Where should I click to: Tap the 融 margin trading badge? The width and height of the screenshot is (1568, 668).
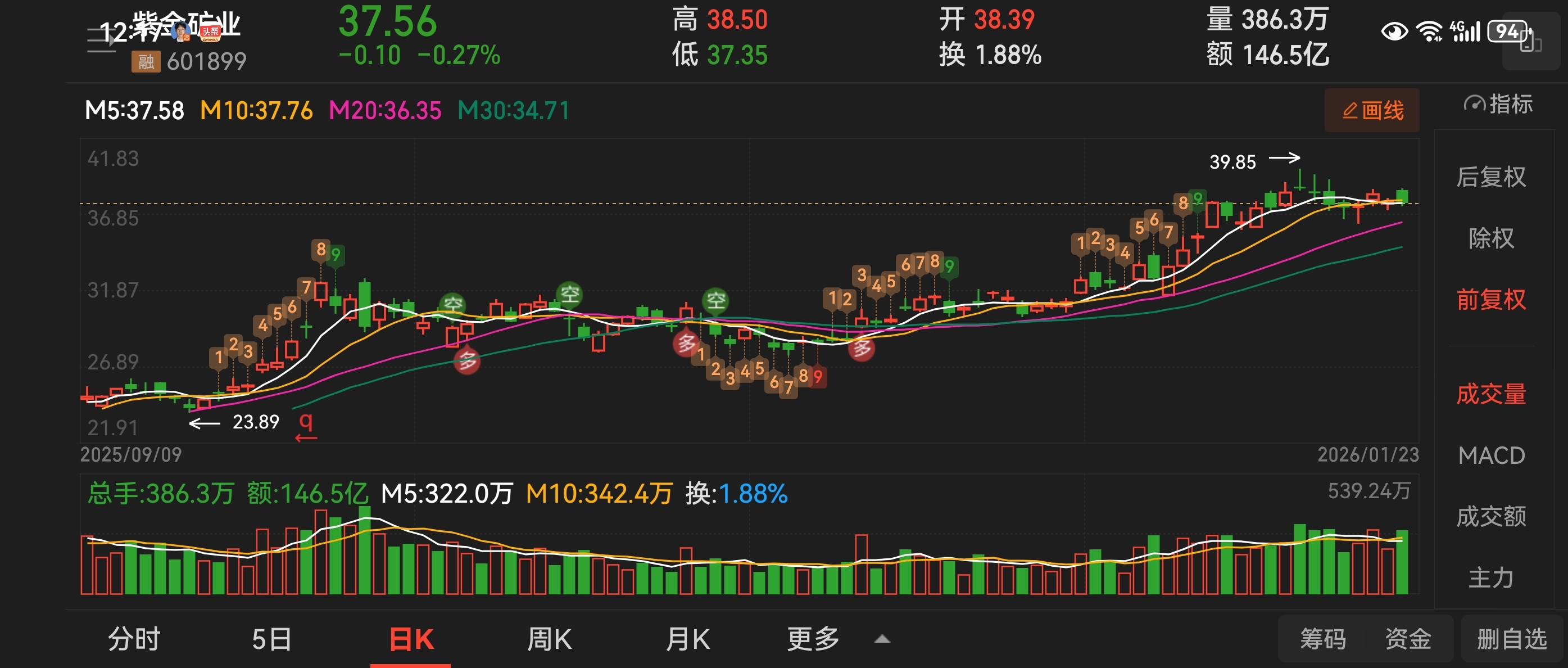click(146, 61)
